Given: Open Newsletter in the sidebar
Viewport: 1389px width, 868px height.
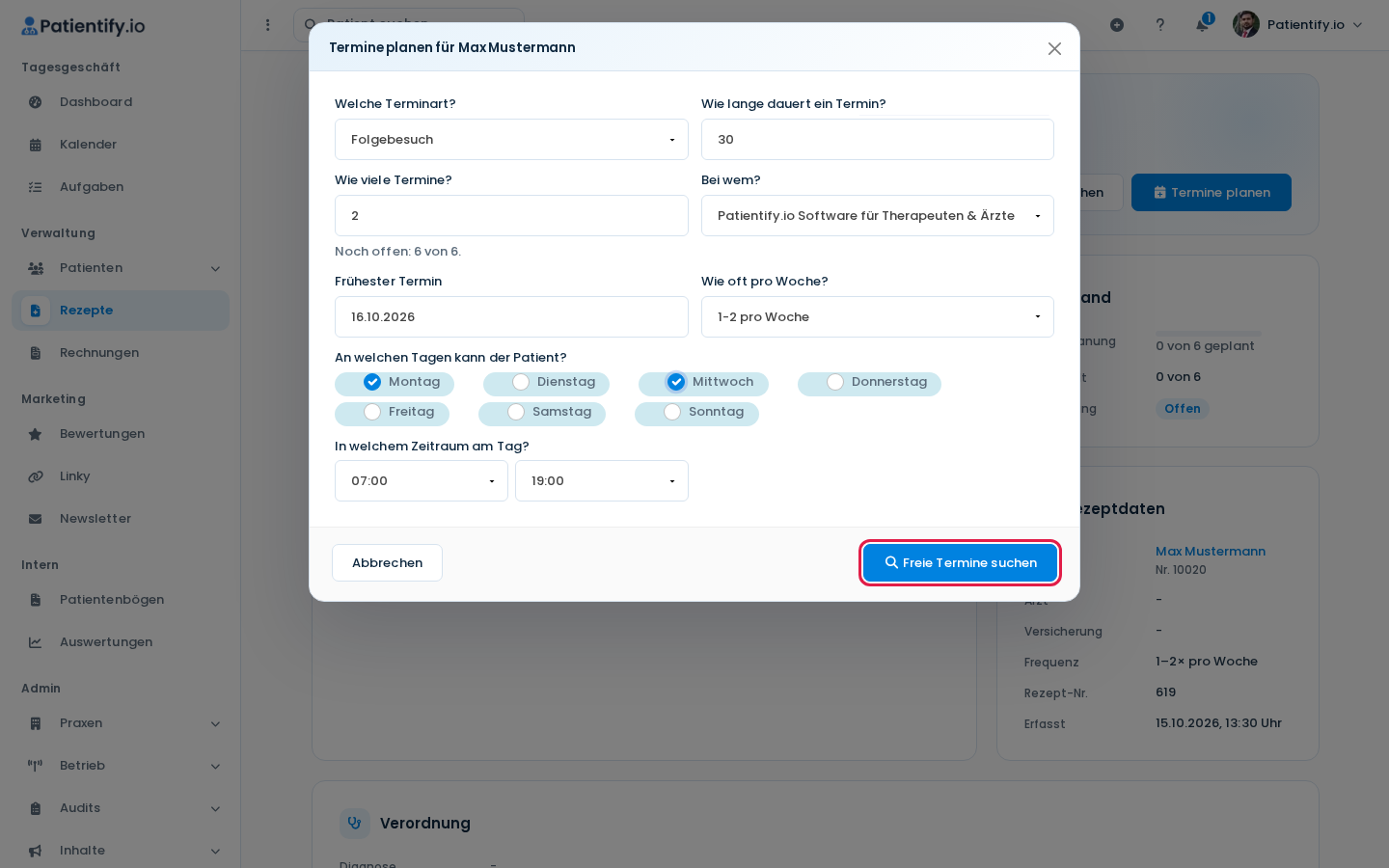Looking at the screenshot, I should coord(121,519).
